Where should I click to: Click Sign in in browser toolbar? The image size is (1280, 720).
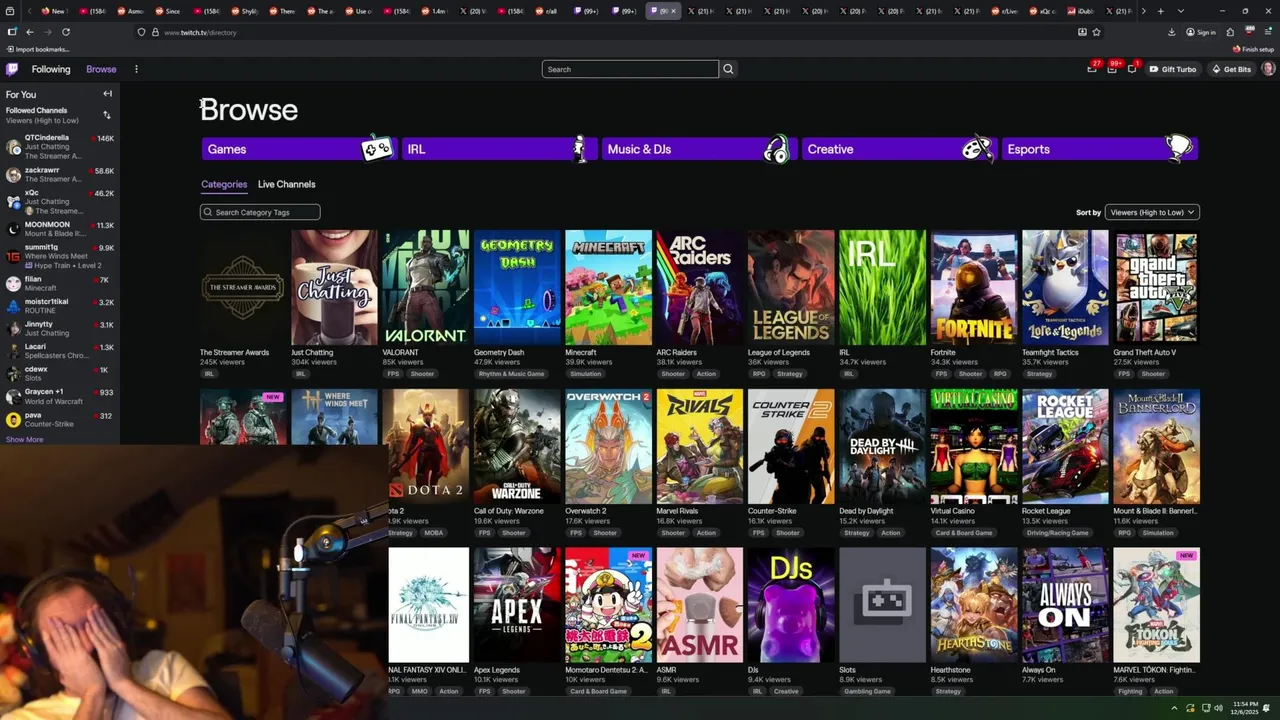pyautogui.click(x=1201, y=32)
